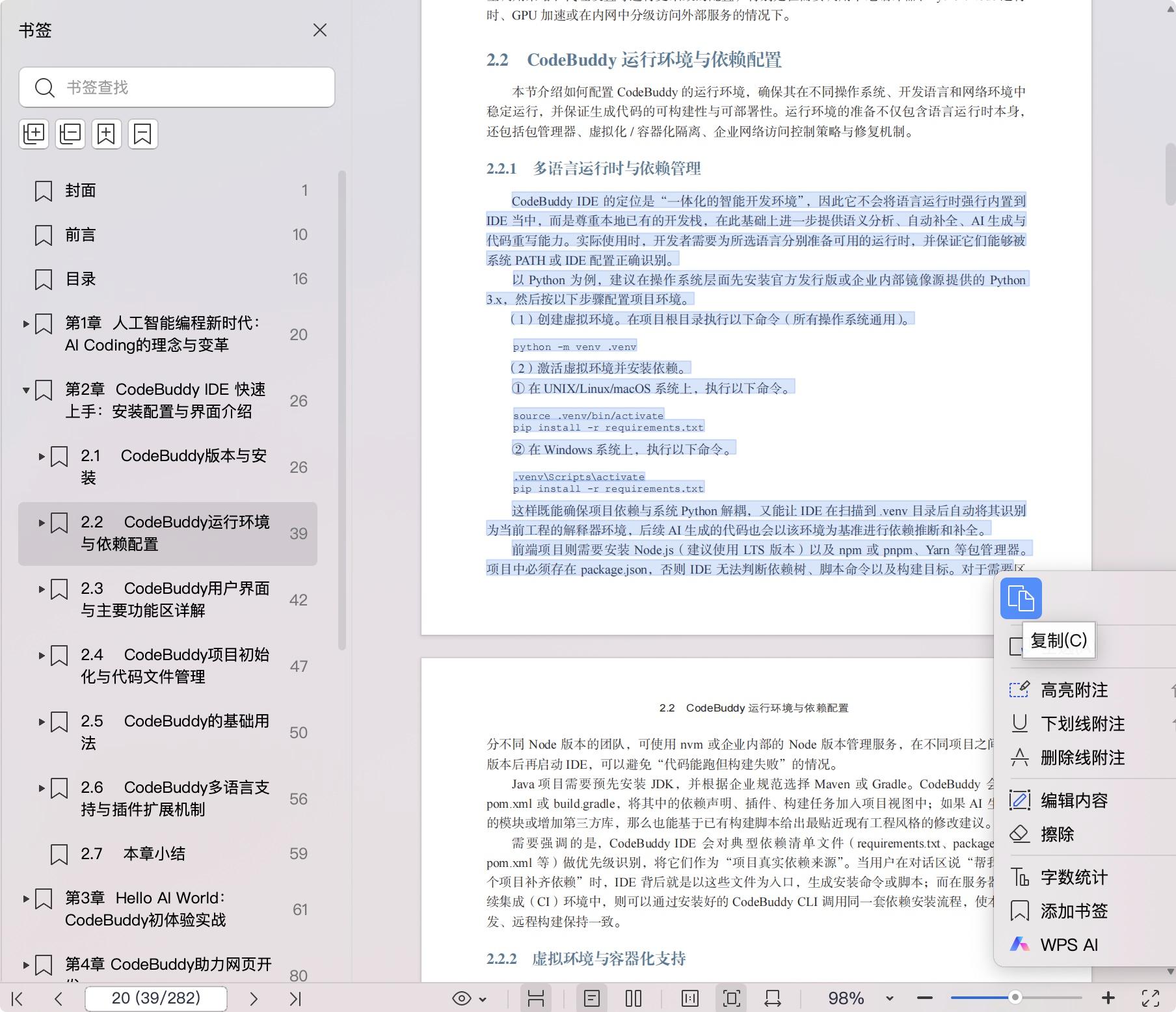Toggle the fit-width page break view icon

pyautogui.click(x=536, y=998)
